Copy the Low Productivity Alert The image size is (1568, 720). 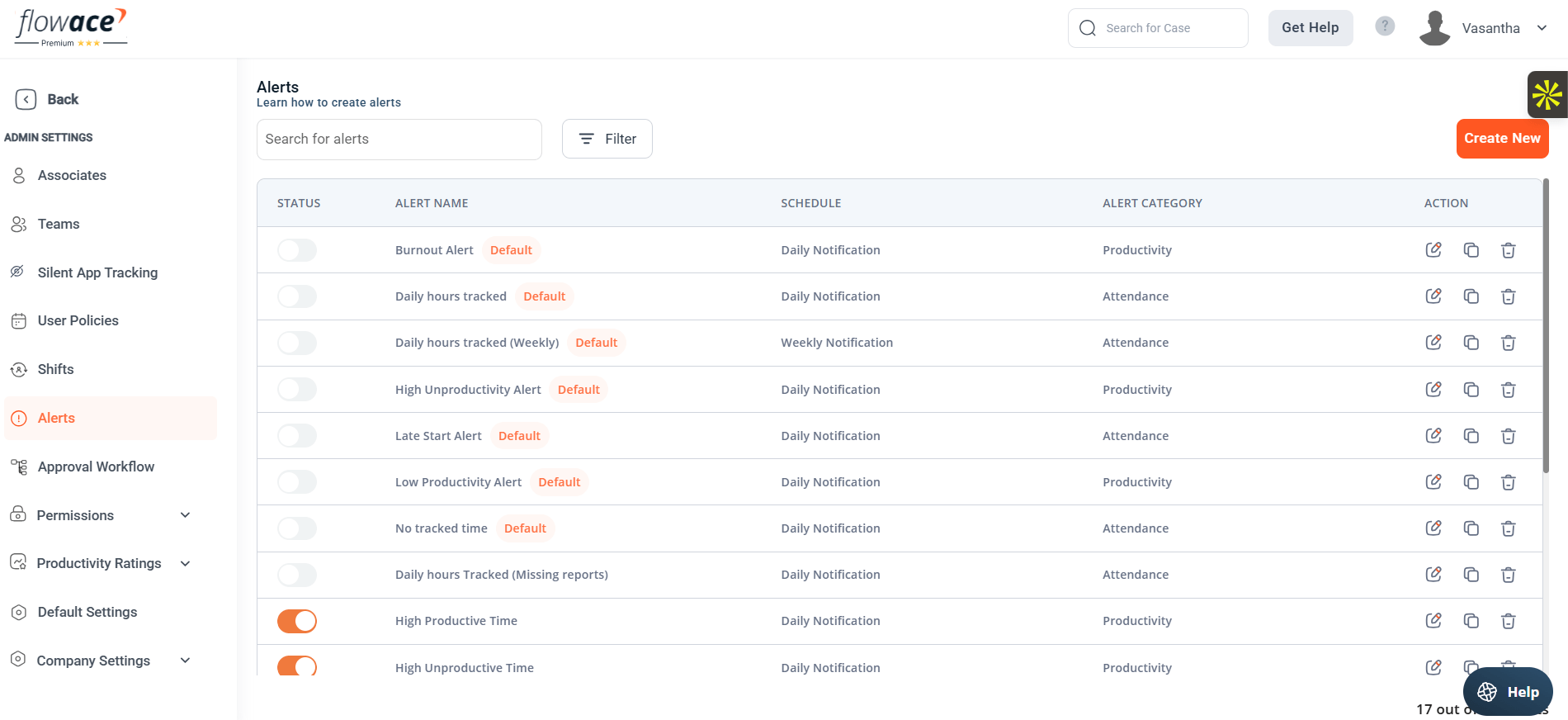coord(1471,482)
